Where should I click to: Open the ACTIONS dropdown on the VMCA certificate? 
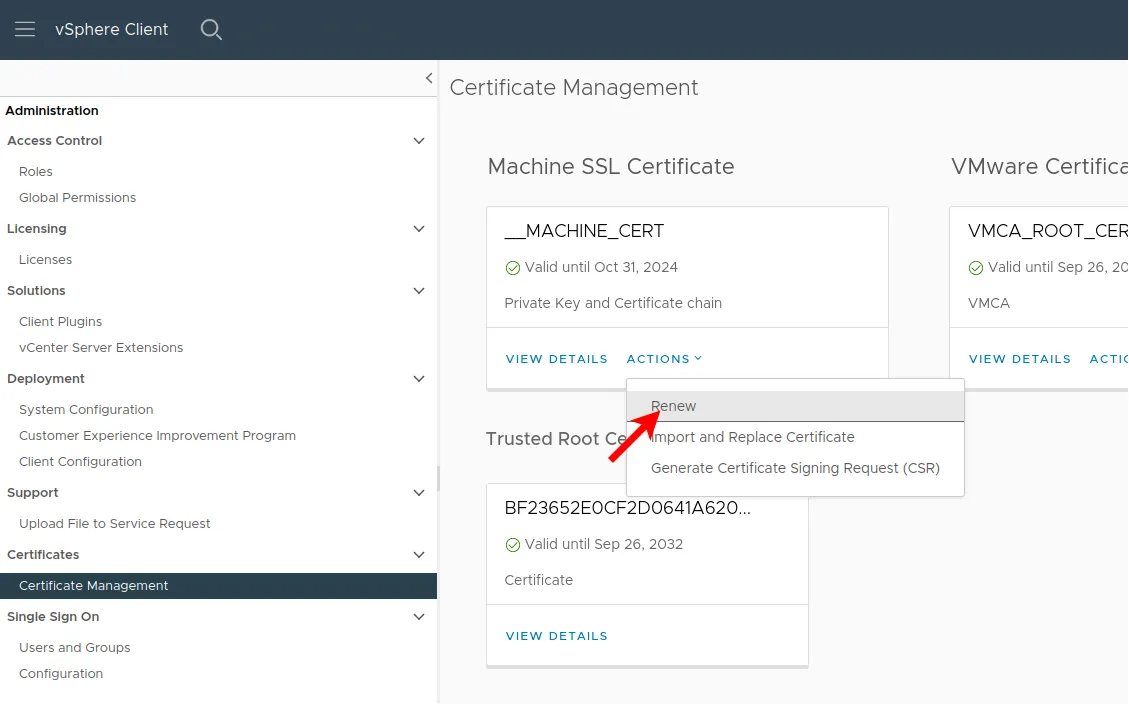click(x=1110, y=359)
